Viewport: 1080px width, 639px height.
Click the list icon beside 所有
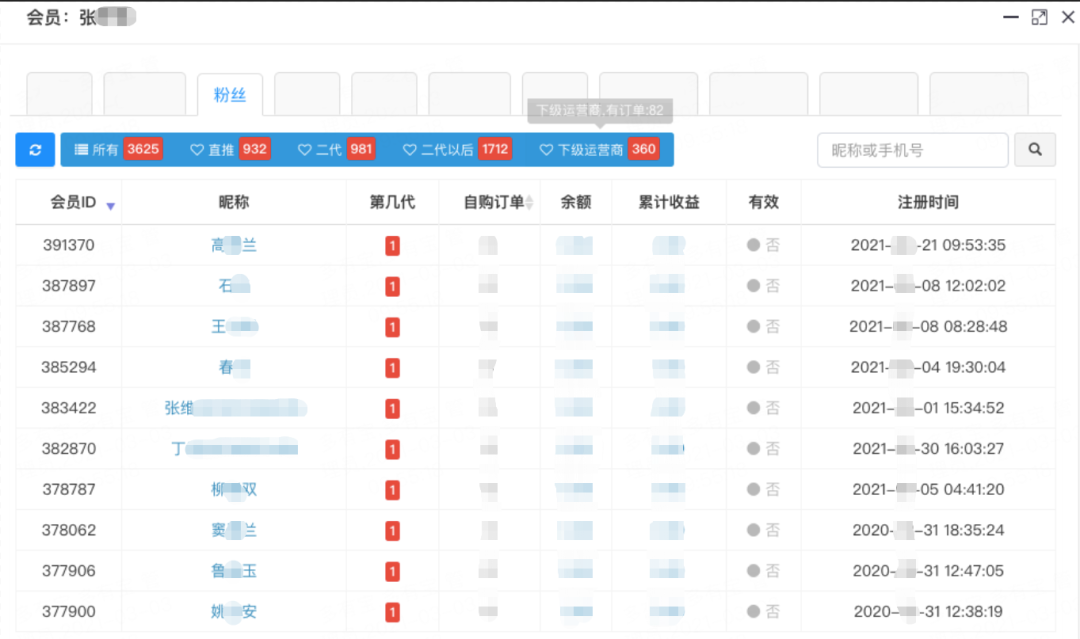pos(81,150)
